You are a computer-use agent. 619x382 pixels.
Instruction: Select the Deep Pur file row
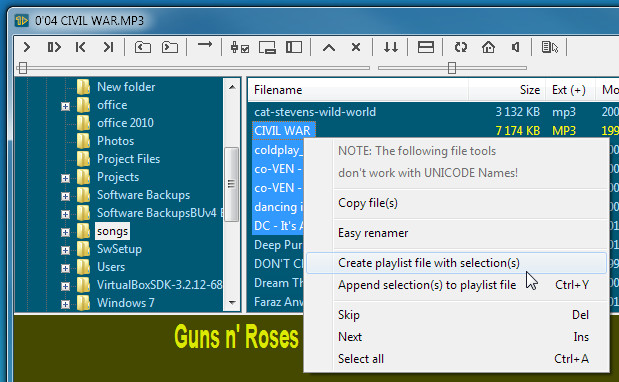278,245
